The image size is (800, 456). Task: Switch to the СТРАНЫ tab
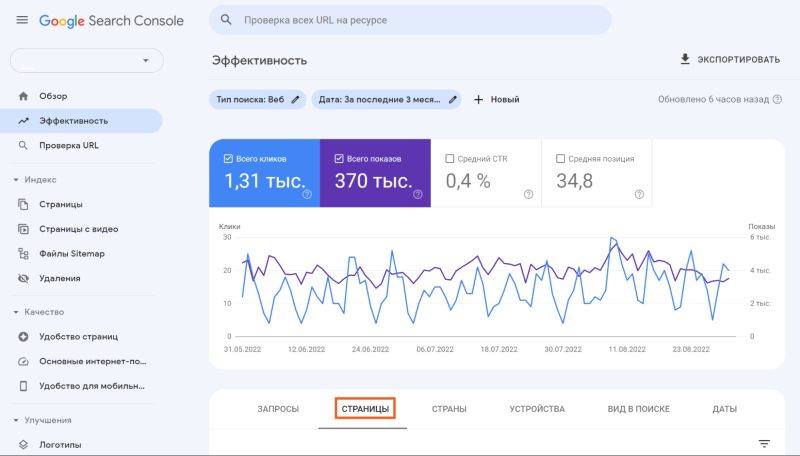tap(449, 409)
